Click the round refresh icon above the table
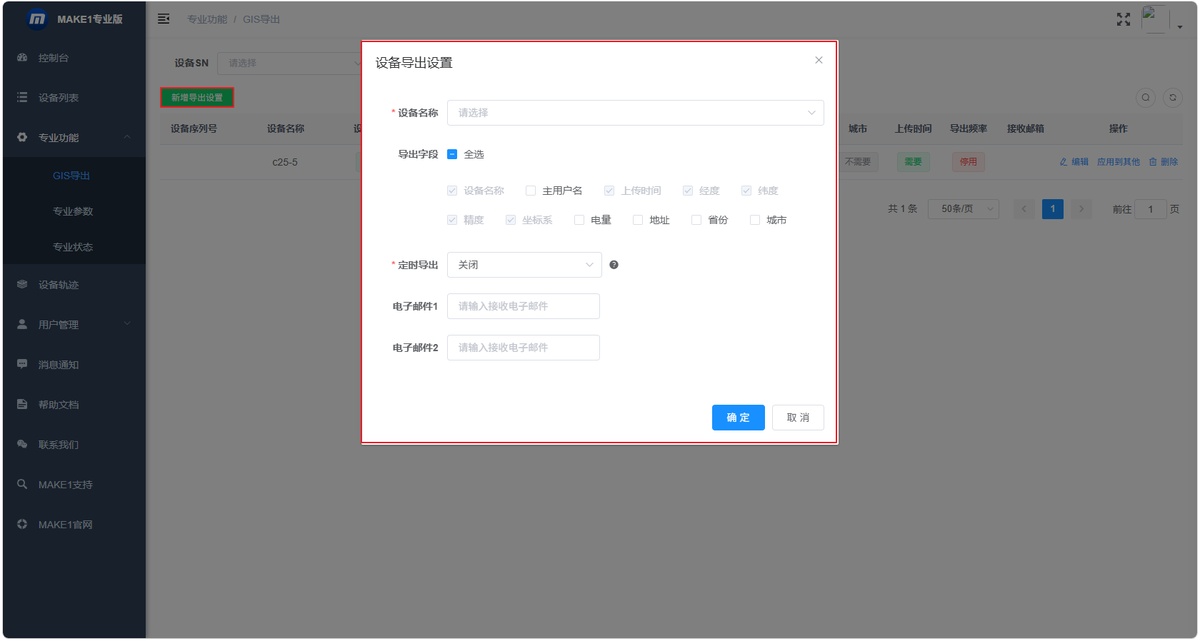Image resolution: width=1200 pixels, height=641 pixels. pyautogui.click(x=1173, y=98)
